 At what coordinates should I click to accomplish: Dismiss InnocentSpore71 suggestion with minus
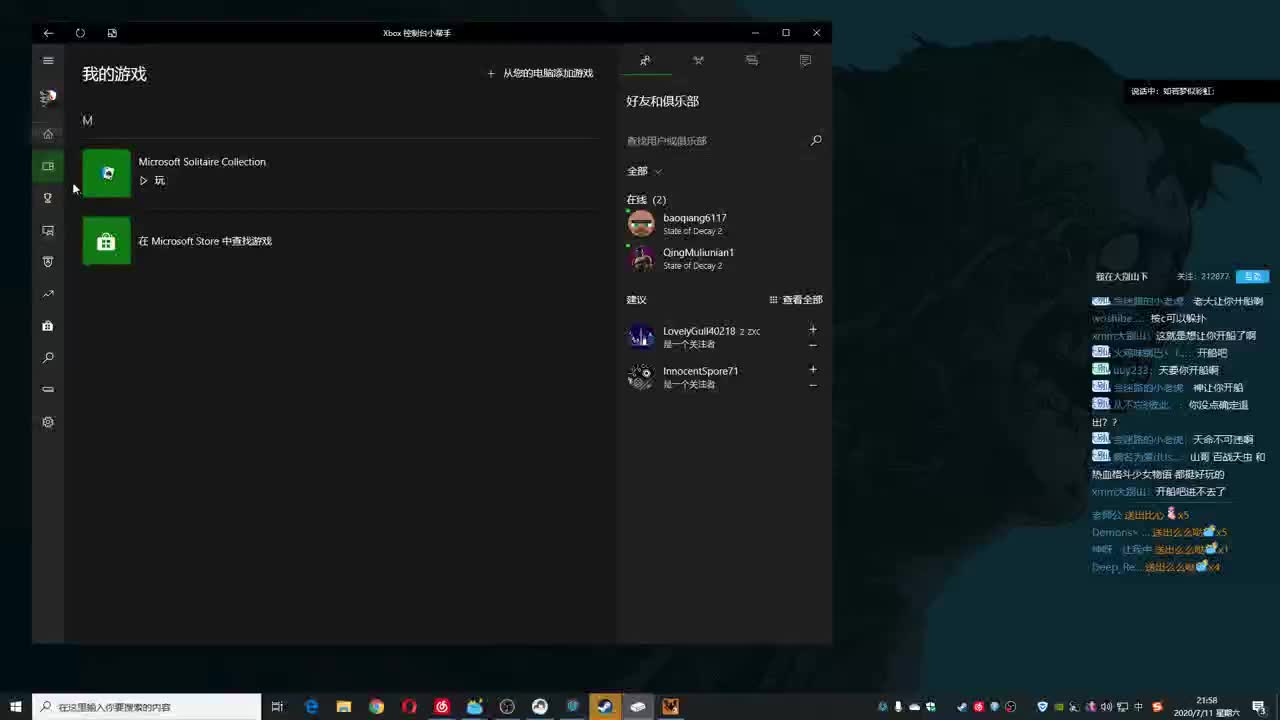click(813, 385)
